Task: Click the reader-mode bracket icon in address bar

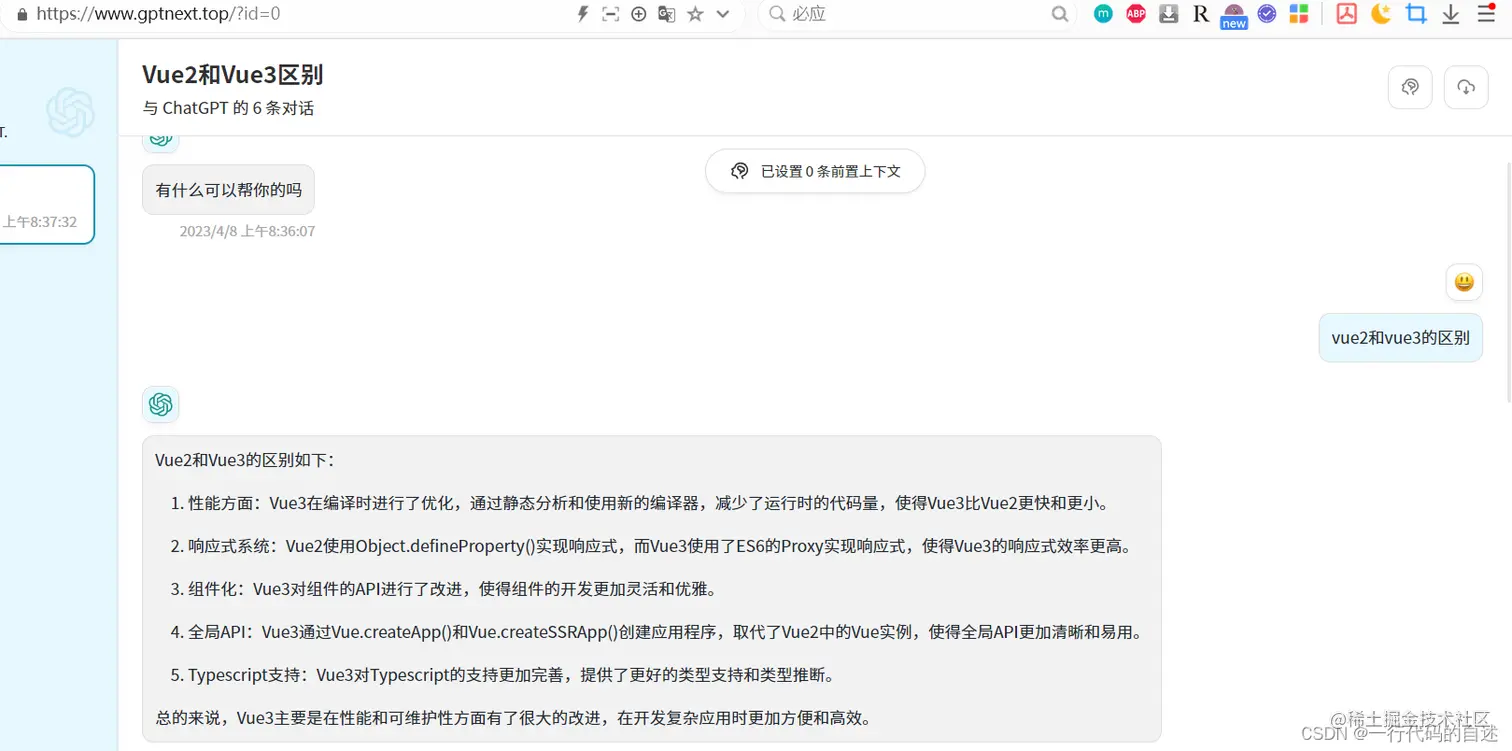Action: point(611,14)
